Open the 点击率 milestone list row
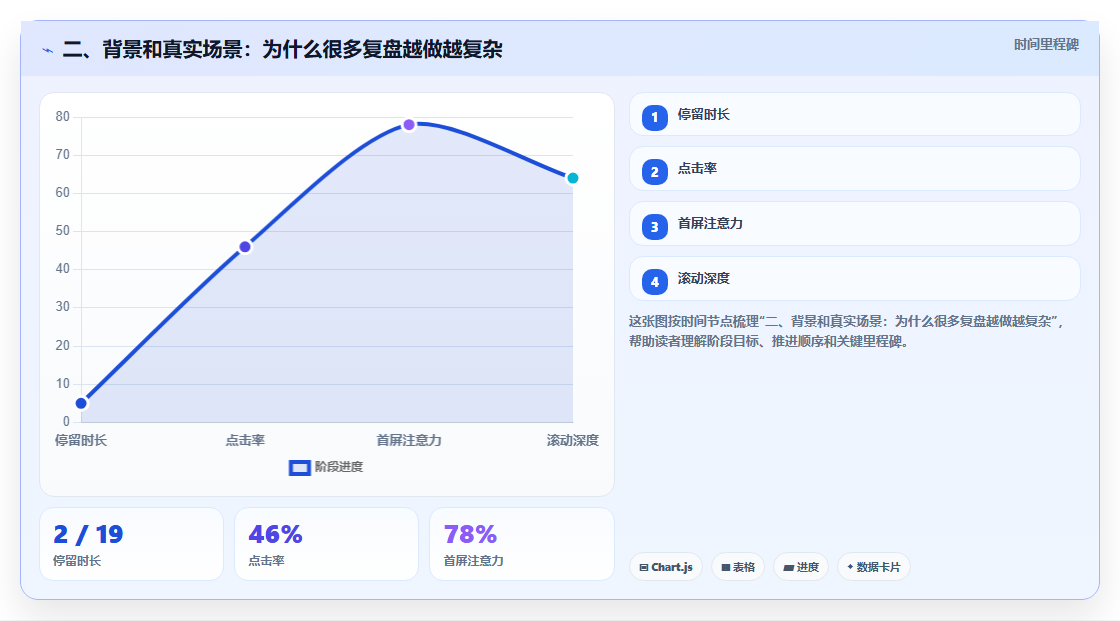The width and height of the screenshot is (1120, 621). [x=854, y=169]
